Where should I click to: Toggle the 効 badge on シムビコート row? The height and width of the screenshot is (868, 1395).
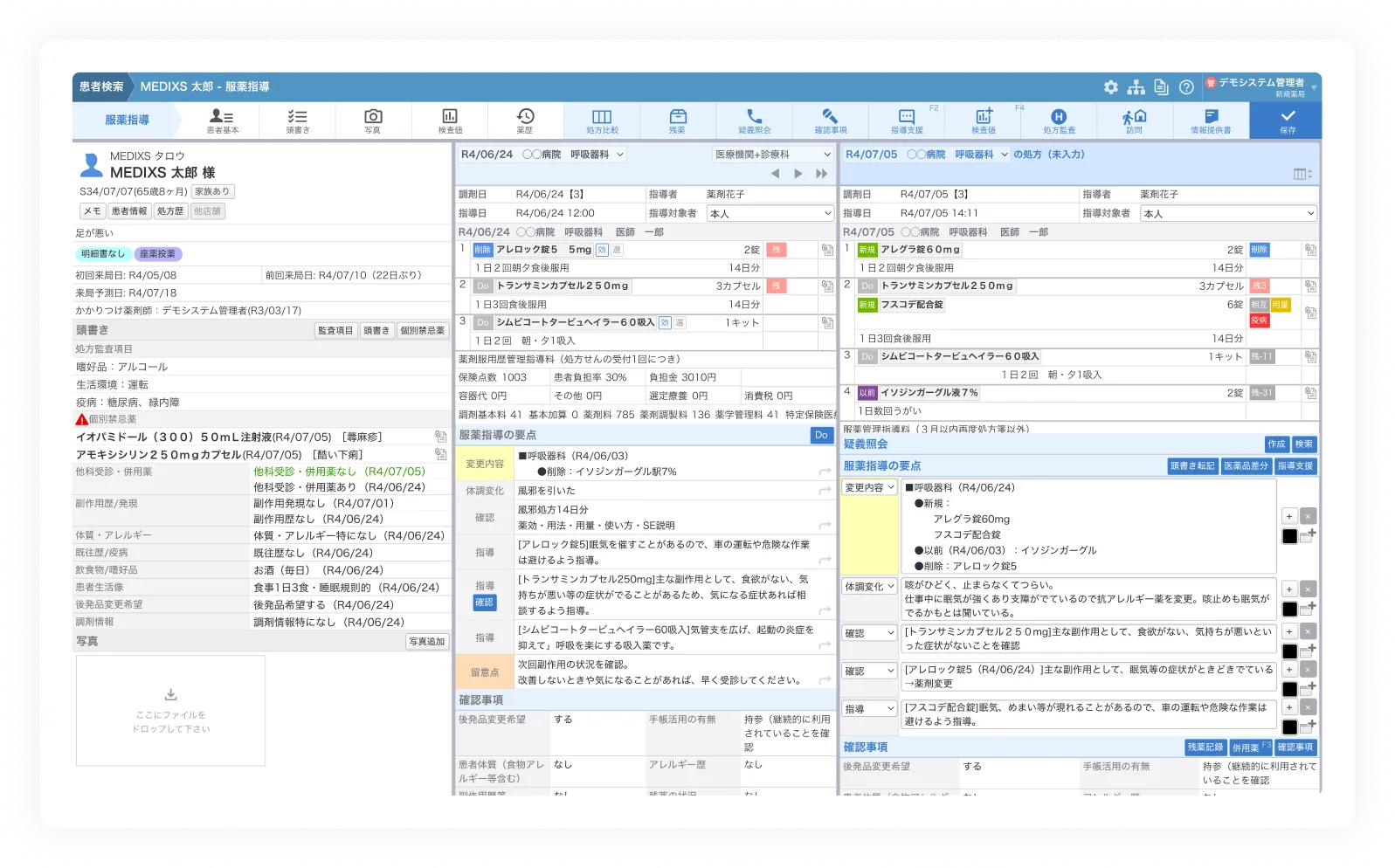pos(665,323)
